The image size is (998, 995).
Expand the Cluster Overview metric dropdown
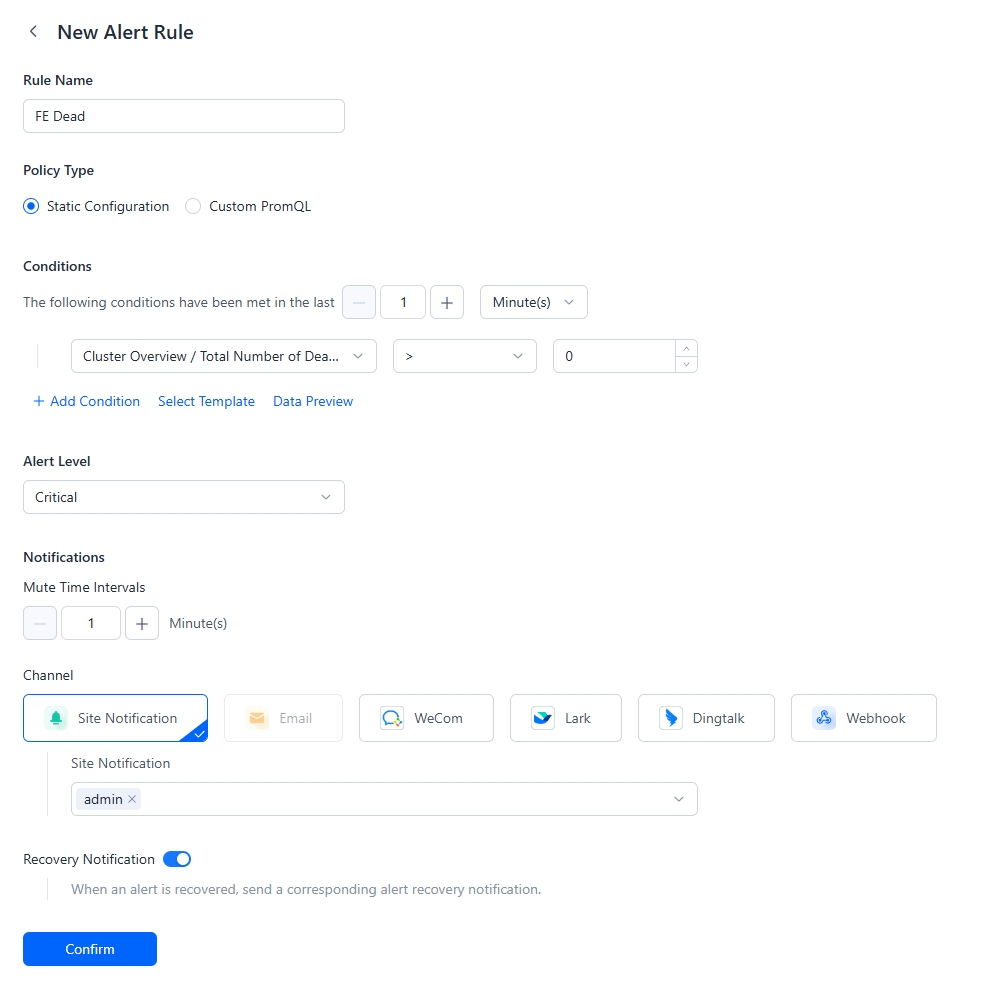tap(223, 356)
